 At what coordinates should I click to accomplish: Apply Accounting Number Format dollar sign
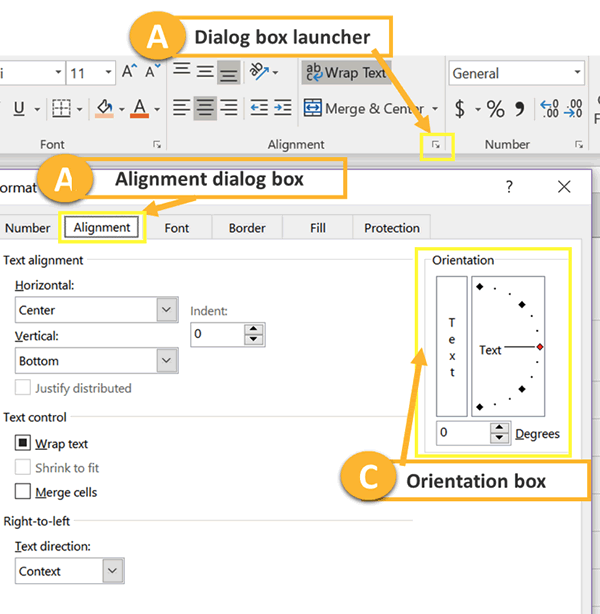(460, 108)
